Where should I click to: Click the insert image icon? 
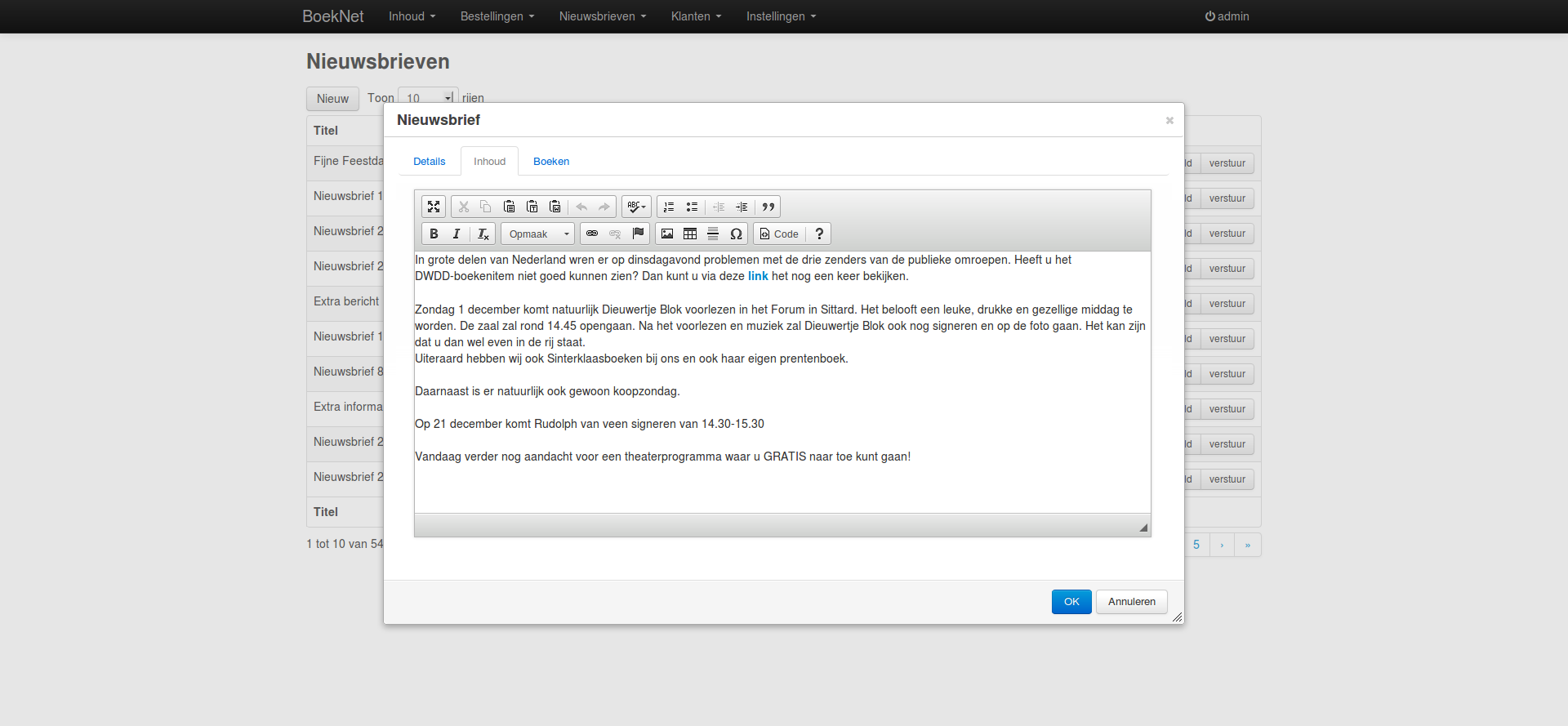(667, 234)
